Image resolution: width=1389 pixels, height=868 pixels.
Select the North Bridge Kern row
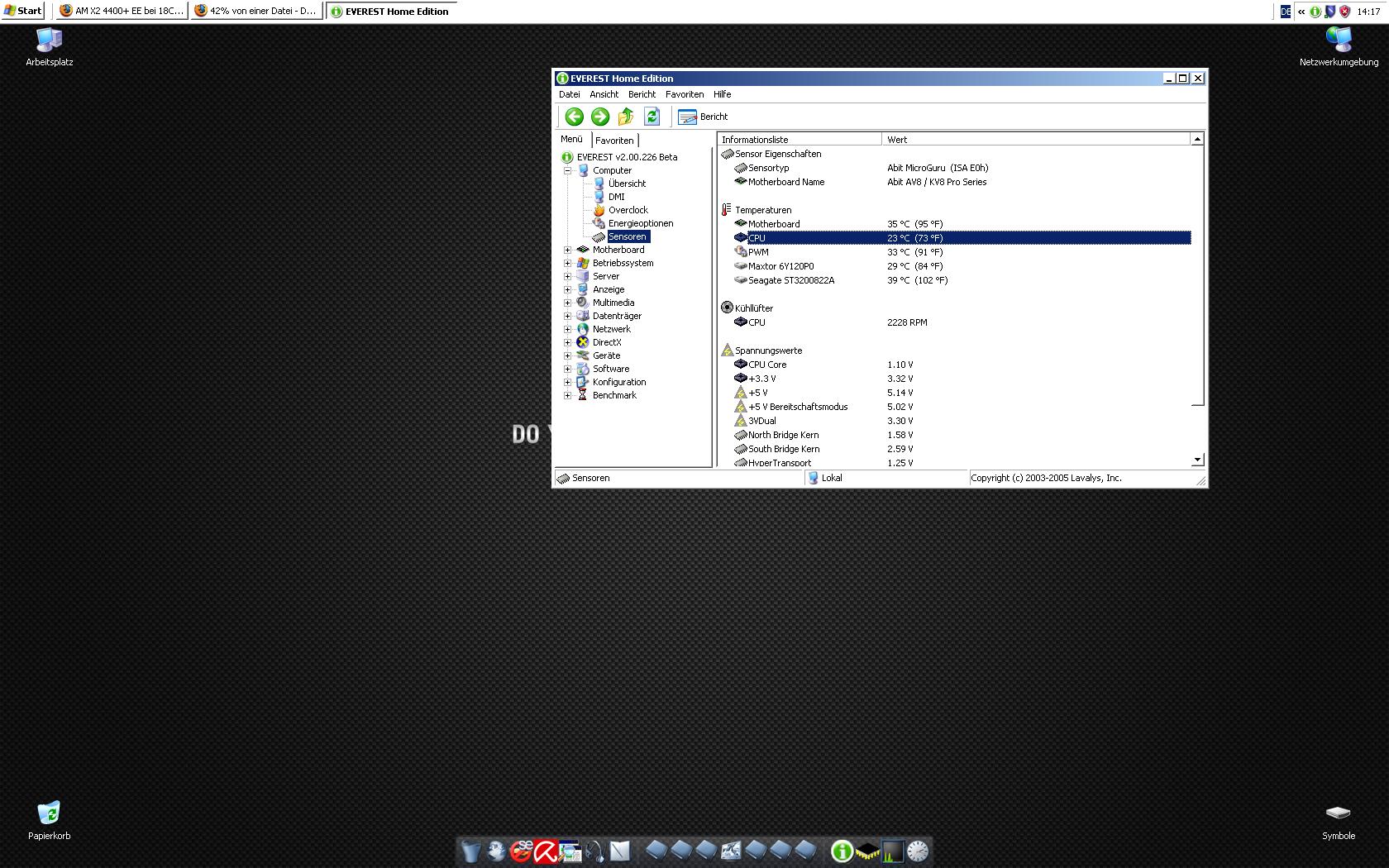(x=962, y=435)
